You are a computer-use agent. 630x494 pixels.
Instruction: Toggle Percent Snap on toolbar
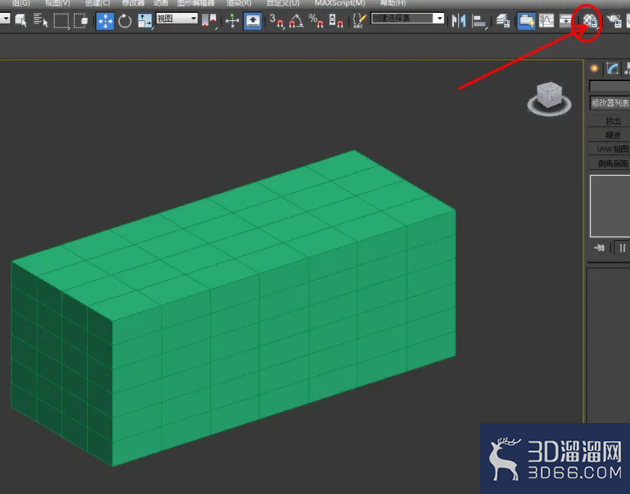click(x=316, y=21)
